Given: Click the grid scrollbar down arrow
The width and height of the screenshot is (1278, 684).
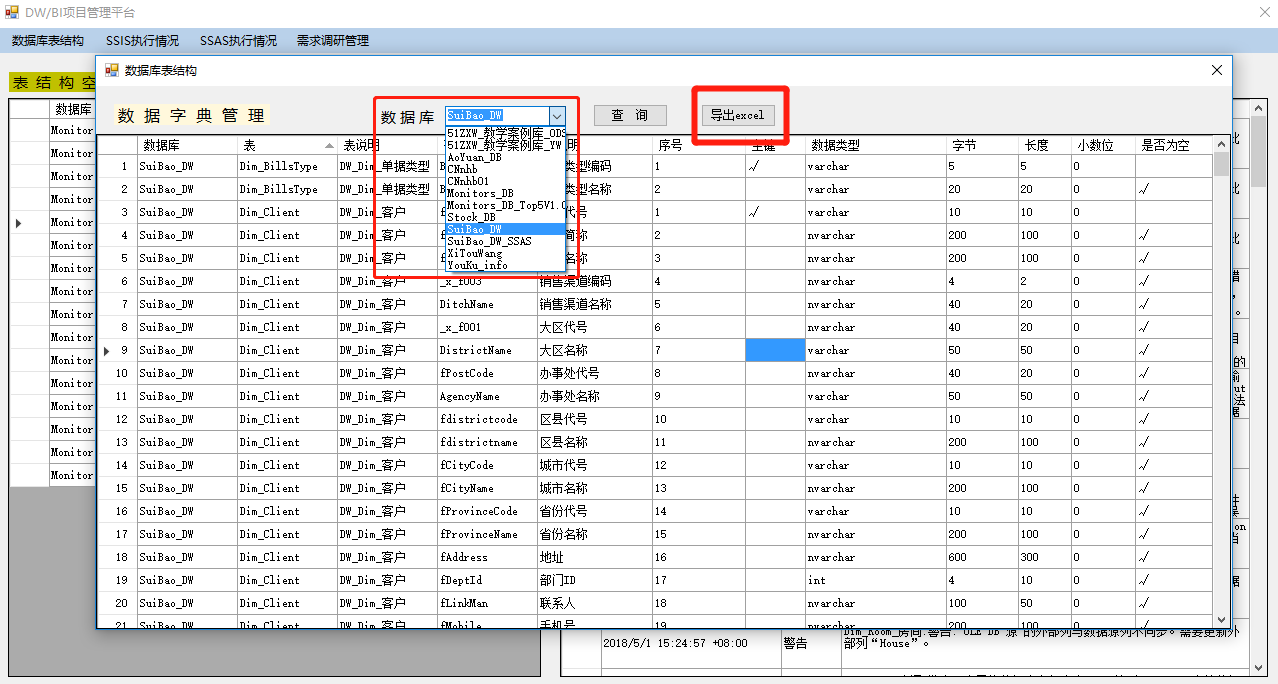Looking at the screenshot, I should [x=1220, y=619].
